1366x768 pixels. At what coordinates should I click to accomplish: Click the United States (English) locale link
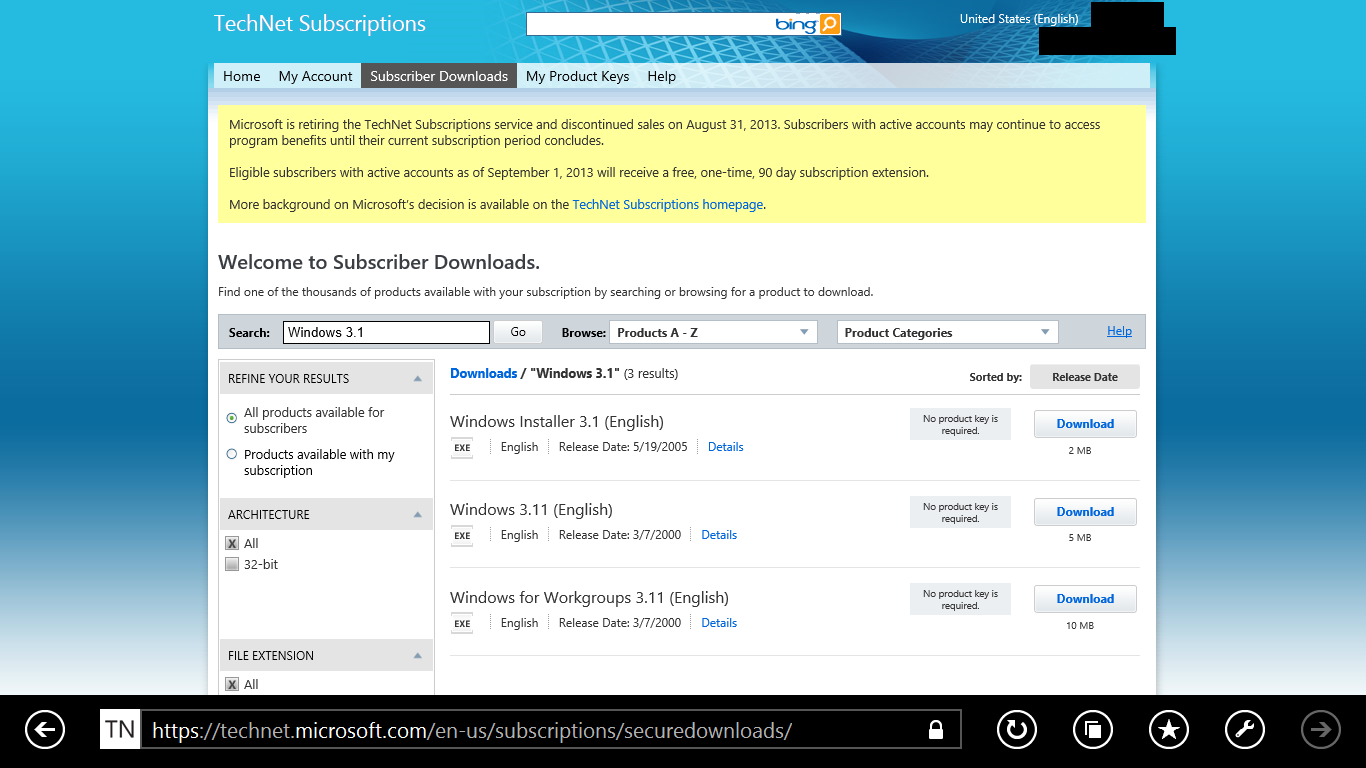tap(1019, 19)
